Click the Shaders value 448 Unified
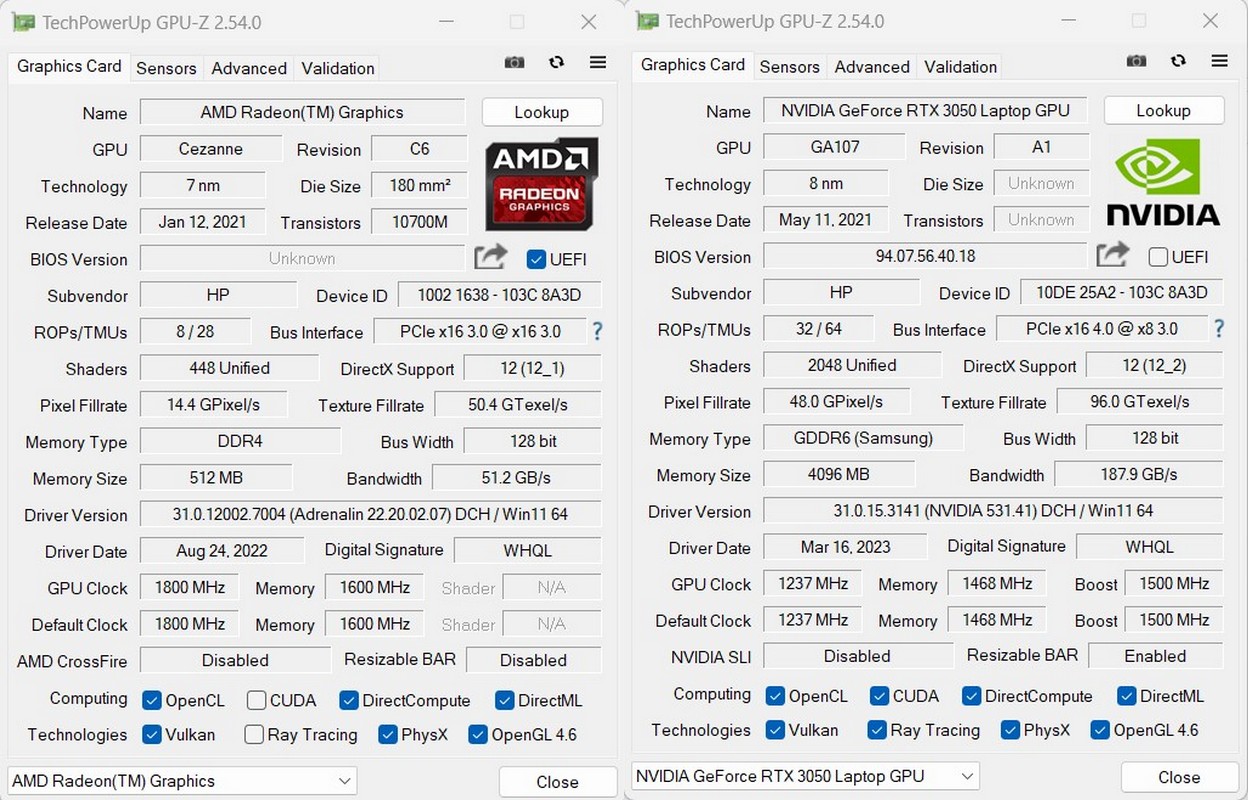 point(229,368)
